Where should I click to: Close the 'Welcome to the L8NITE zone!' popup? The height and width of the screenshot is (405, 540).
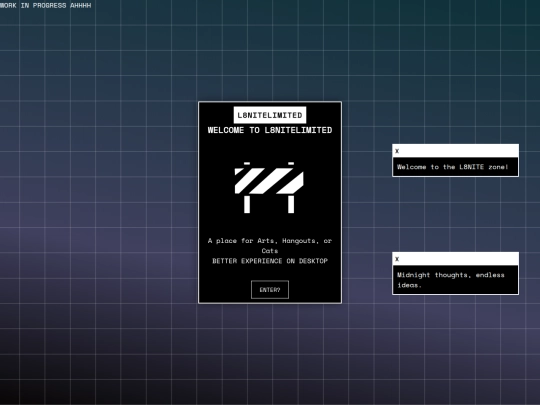point(397,151)
